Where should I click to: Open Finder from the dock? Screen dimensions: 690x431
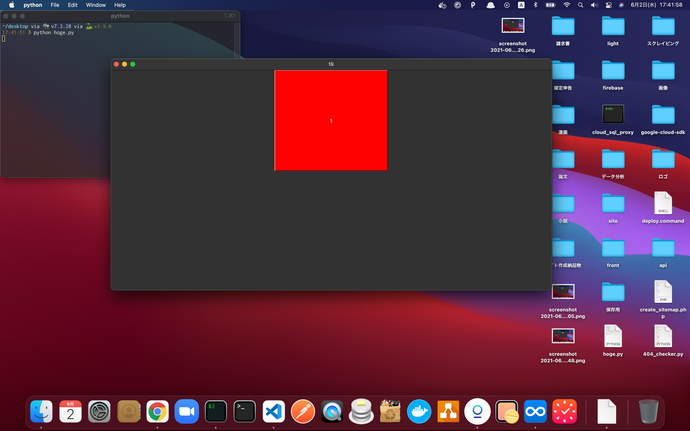pyautogui.click(x=41, y=411)
